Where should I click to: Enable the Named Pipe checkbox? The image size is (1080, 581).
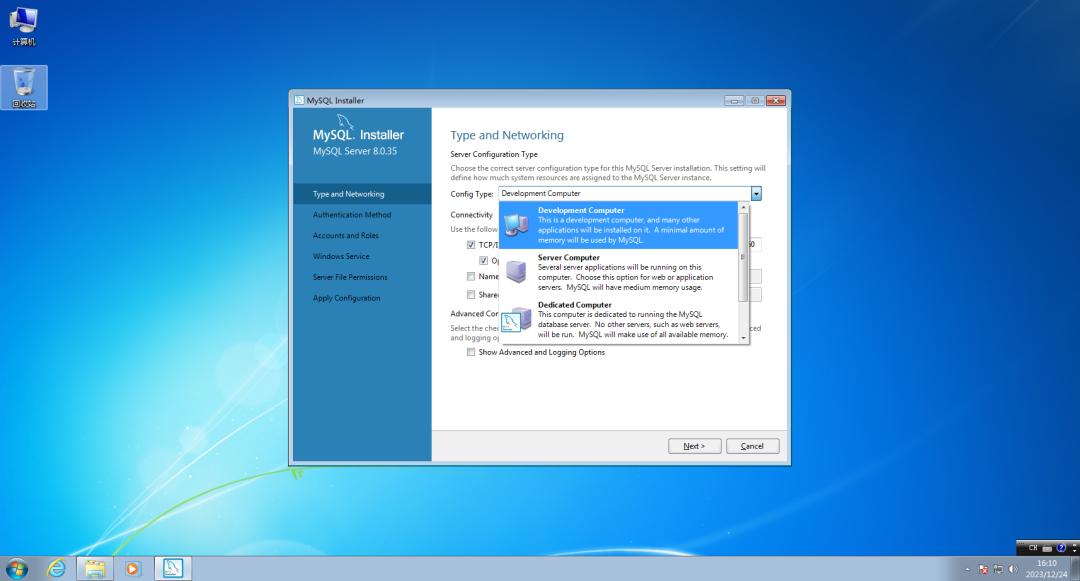(x=471, y=276)
